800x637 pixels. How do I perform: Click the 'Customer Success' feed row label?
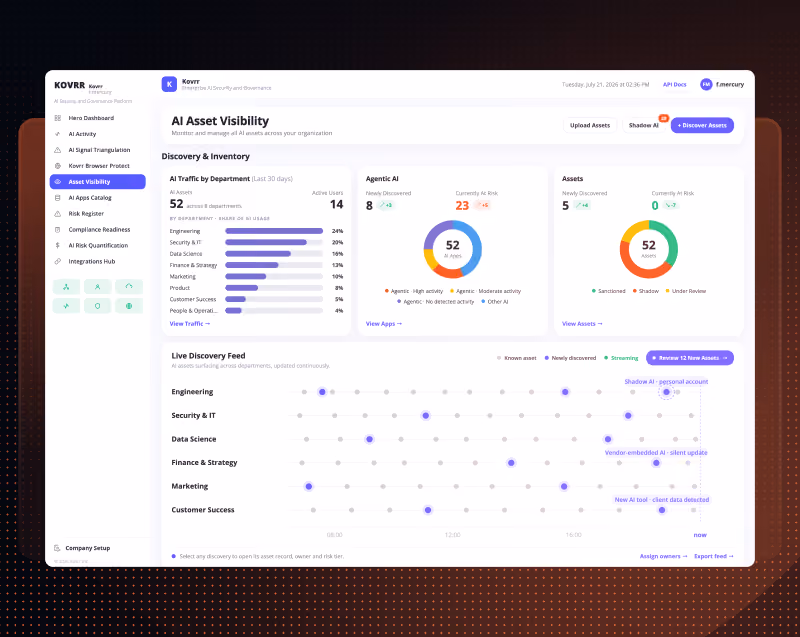[x=203, y=510]
